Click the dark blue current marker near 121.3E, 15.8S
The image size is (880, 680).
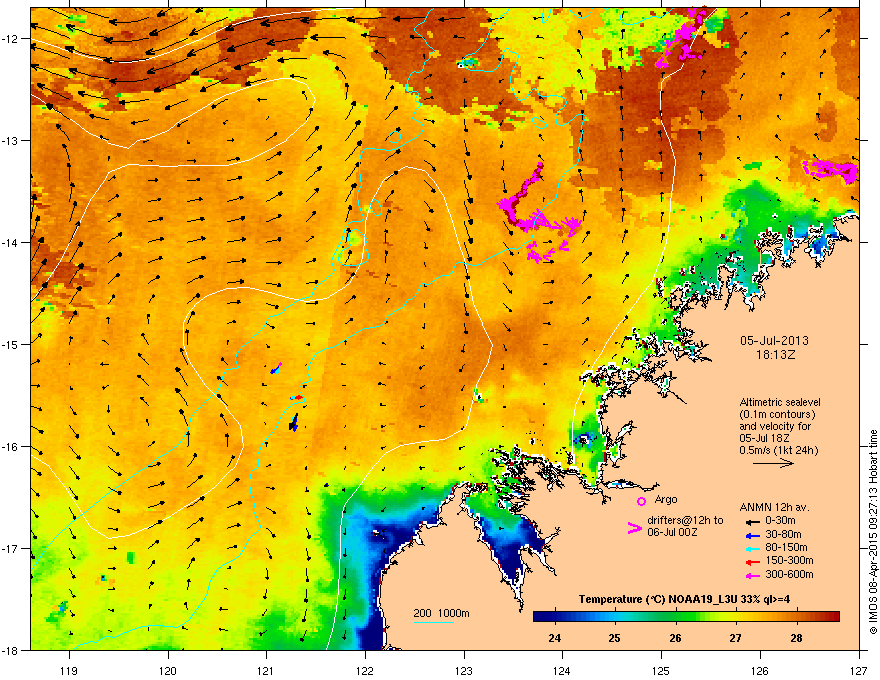click(x=294, y=423)
